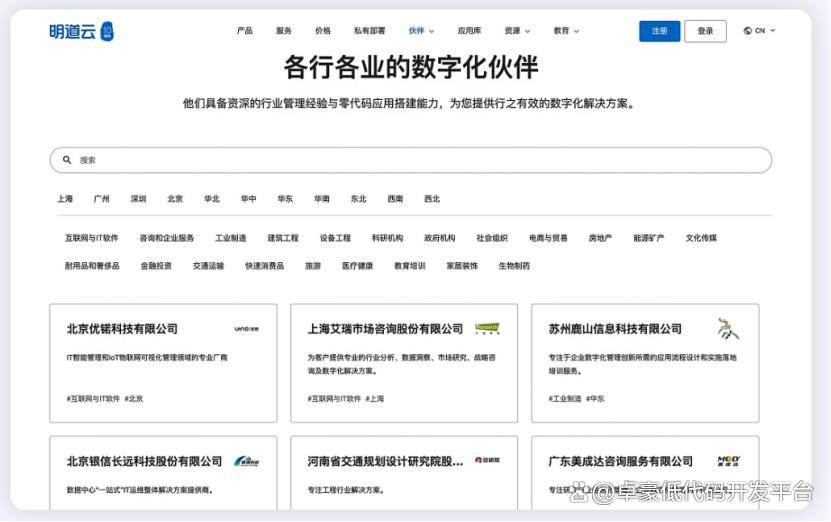Open 苏州鹿山信息科技有限公司 card title

615,329
